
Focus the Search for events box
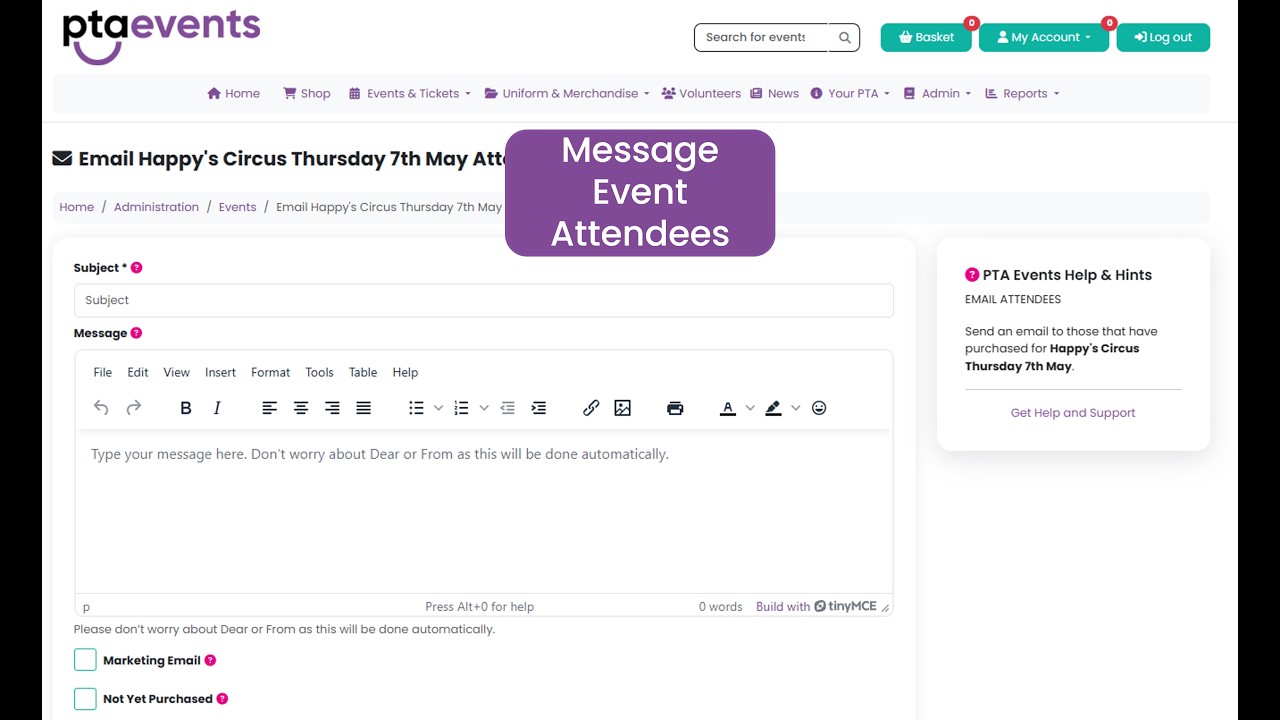(x=761, y=38)
